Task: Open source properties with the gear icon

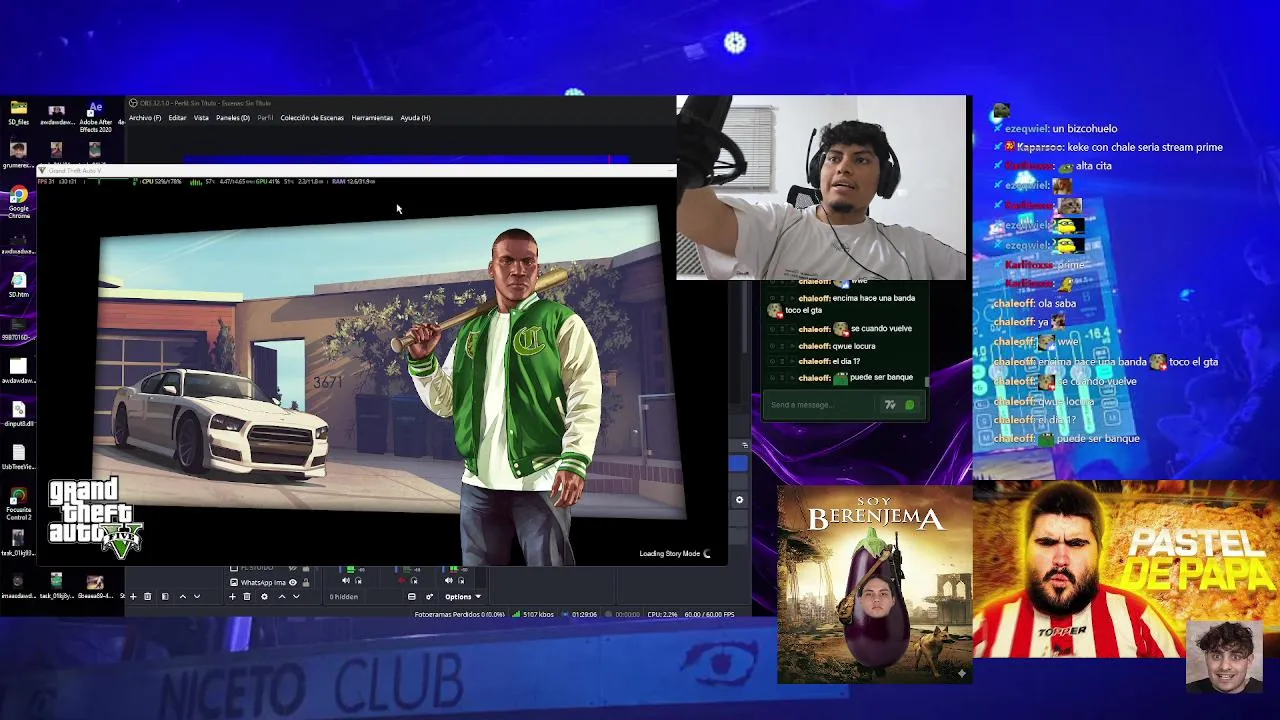Action: tap(264, 596)
